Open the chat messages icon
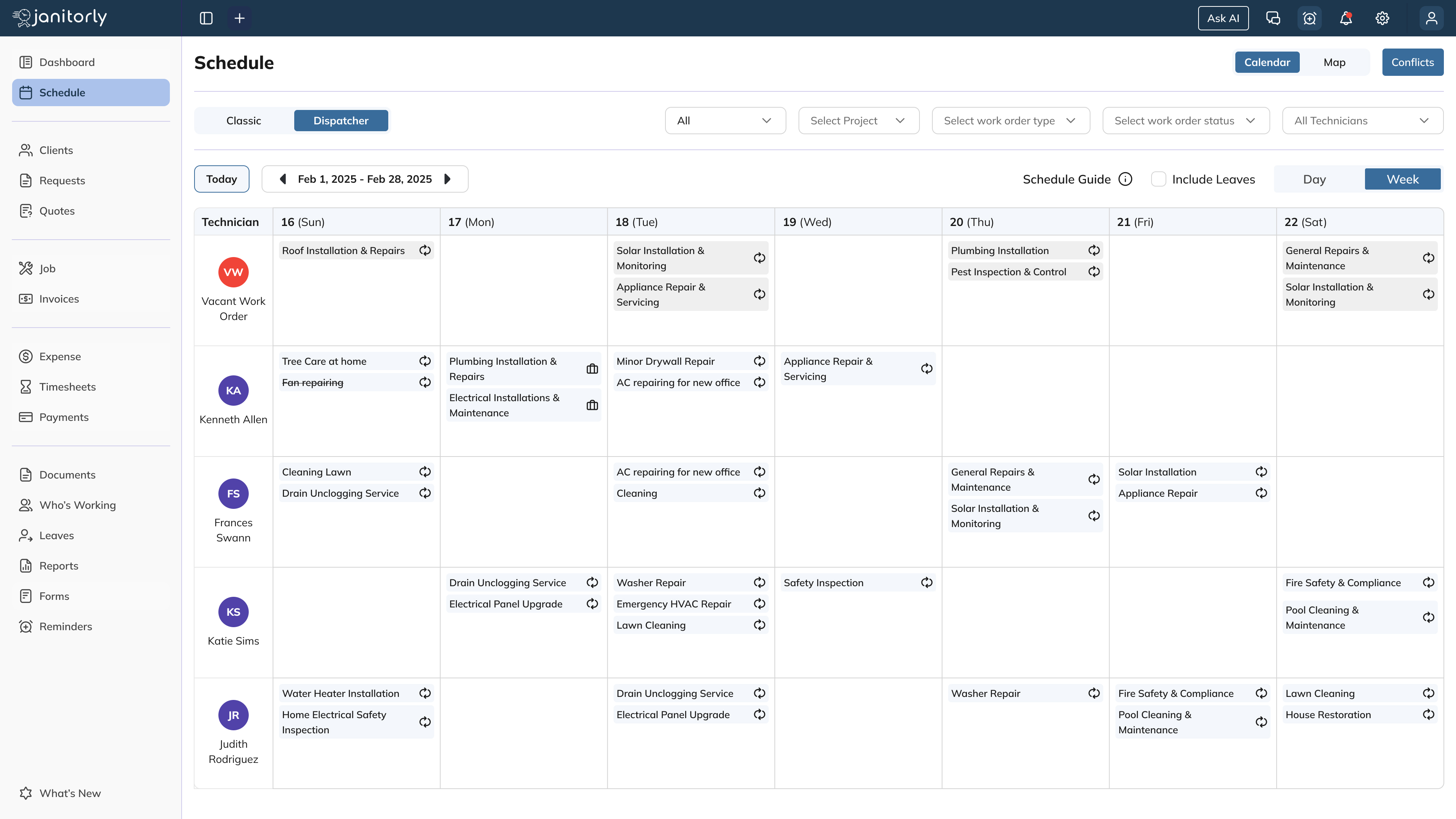 1273,18
